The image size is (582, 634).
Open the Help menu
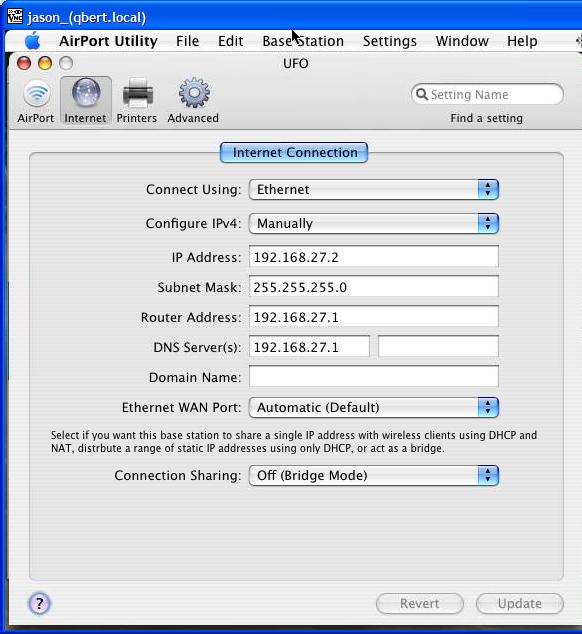(522, 41)
